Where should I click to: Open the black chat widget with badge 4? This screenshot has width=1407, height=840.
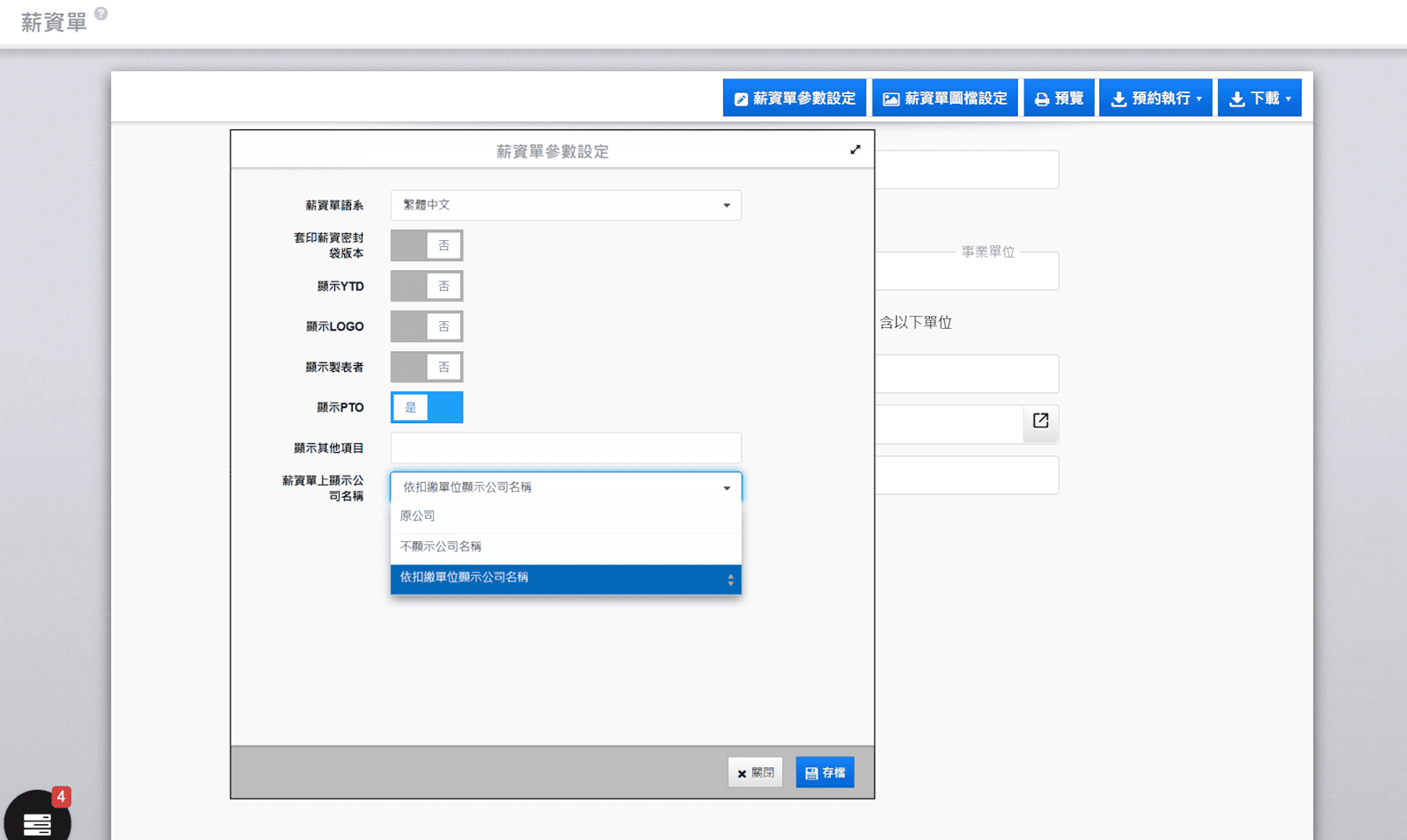[x=37, y=819]
